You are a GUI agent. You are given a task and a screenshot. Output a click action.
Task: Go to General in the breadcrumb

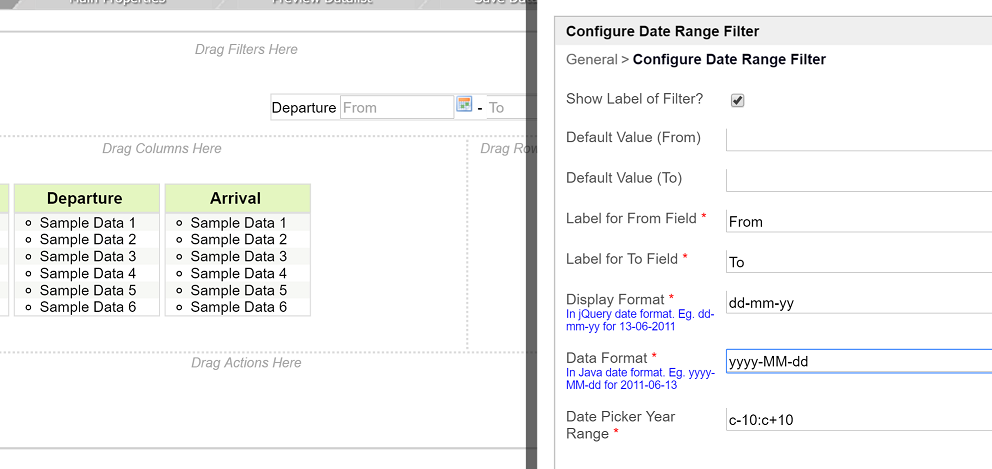[x=592, y=60]
